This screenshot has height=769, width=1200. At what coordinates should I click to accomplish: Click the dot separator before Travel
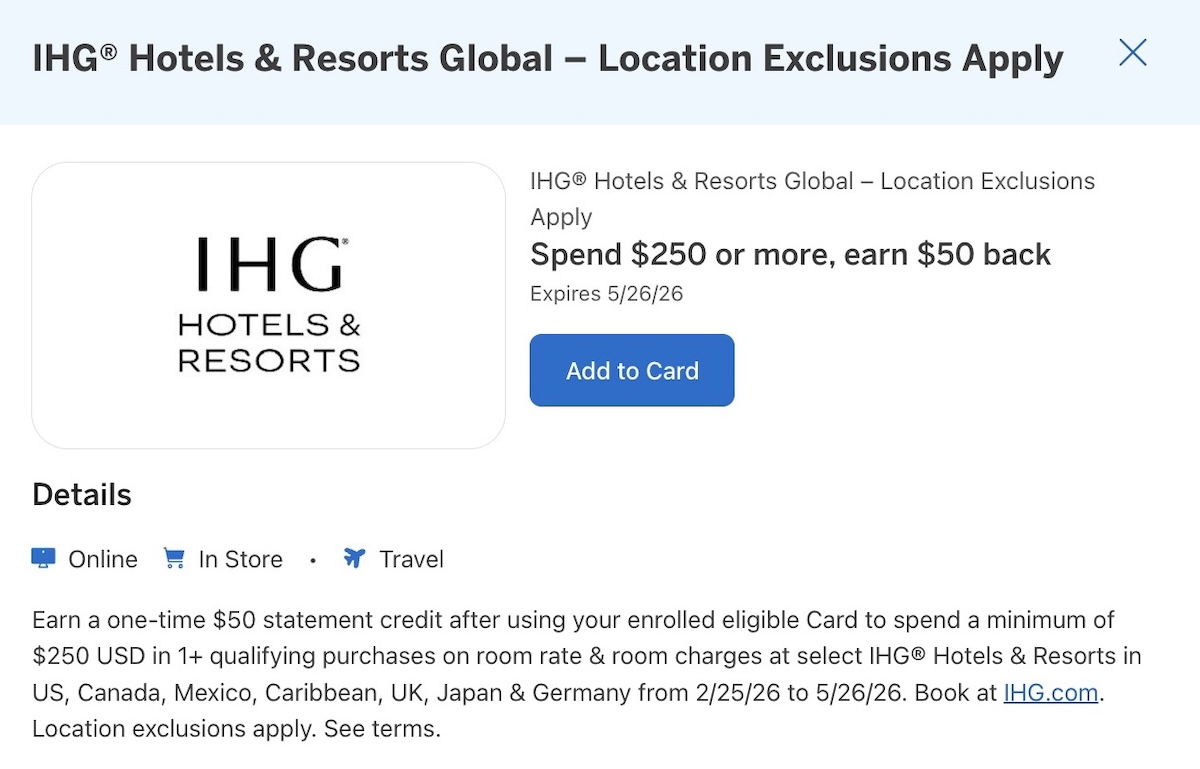pos(313,560)
